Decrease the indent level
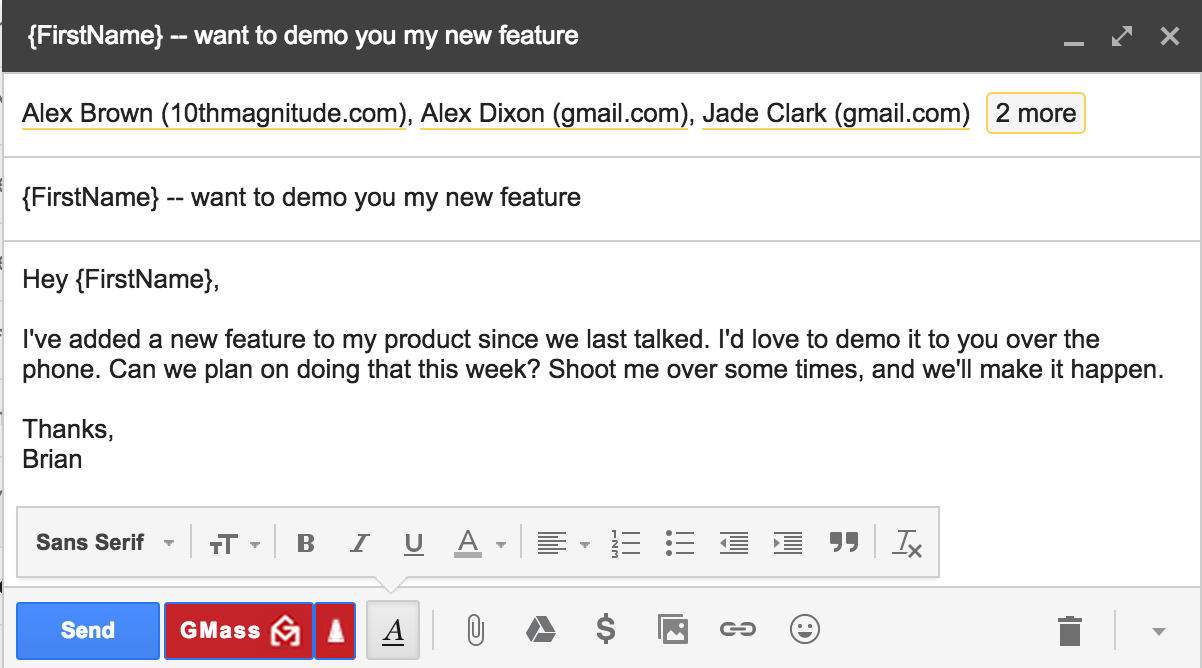1202x668 pixels. point(734,543)
